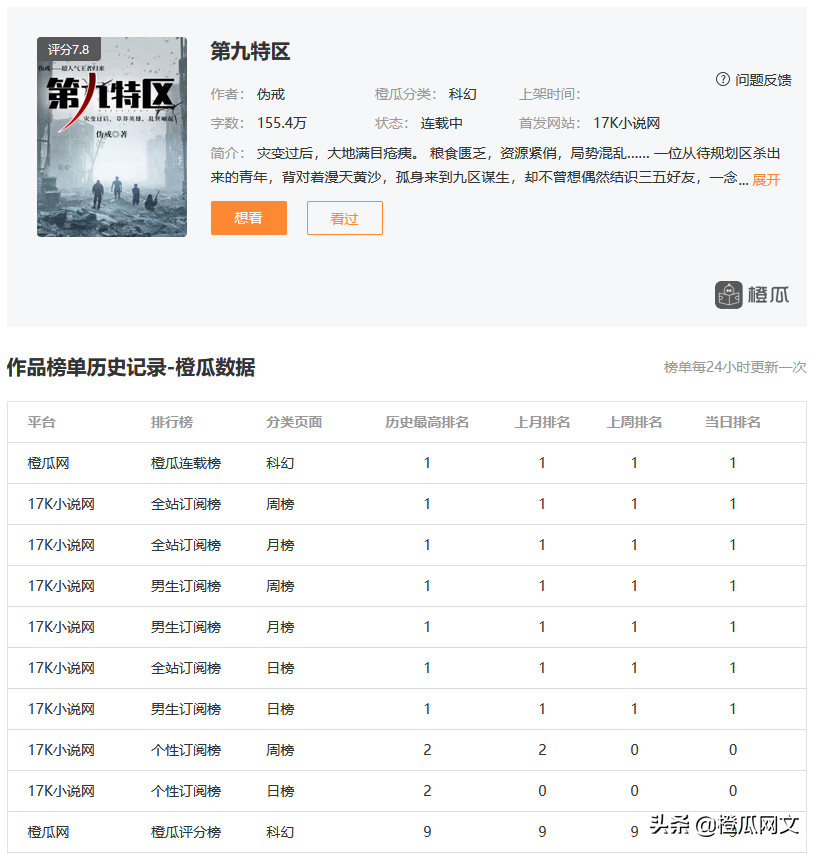The height and width of the screenshot is (854, 818).
Task: Click 橙瓜网 in the 橙瓜评分榜 row
Action: tap(48, 832)
